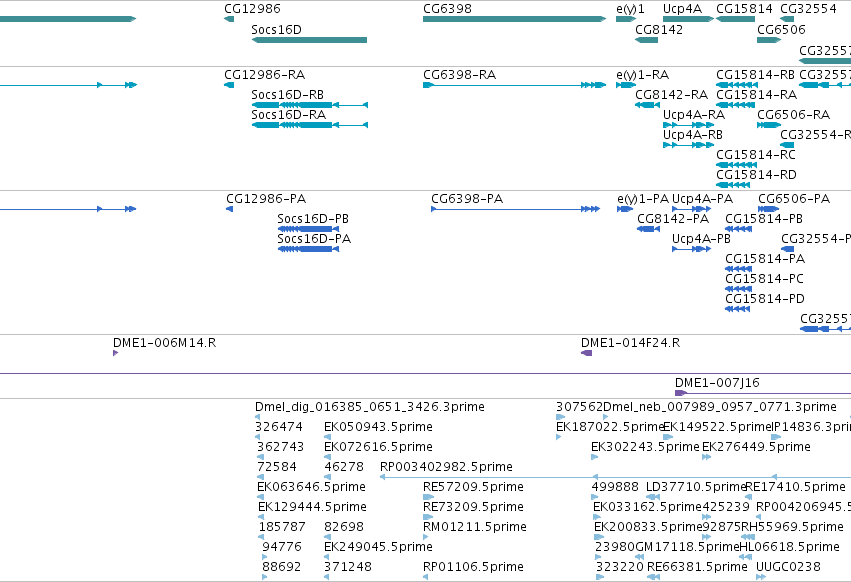Click the Socs16D-PB protein label
The height and width of the screenshot is (582, 851).
[313, 219]
